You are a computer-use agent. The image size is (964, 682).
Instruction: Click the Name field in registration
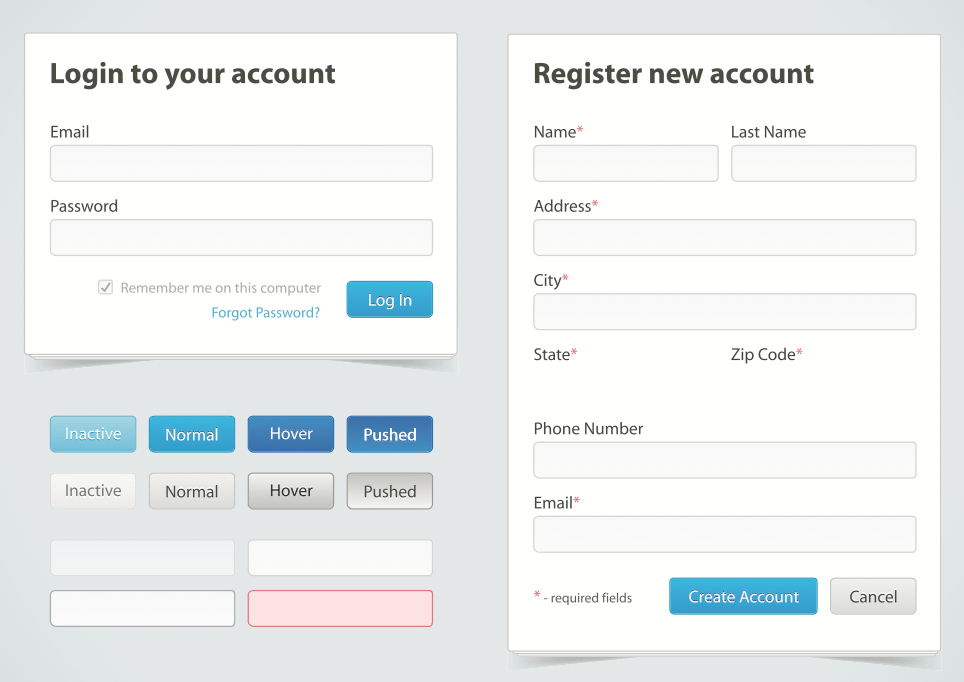[625, 163]
